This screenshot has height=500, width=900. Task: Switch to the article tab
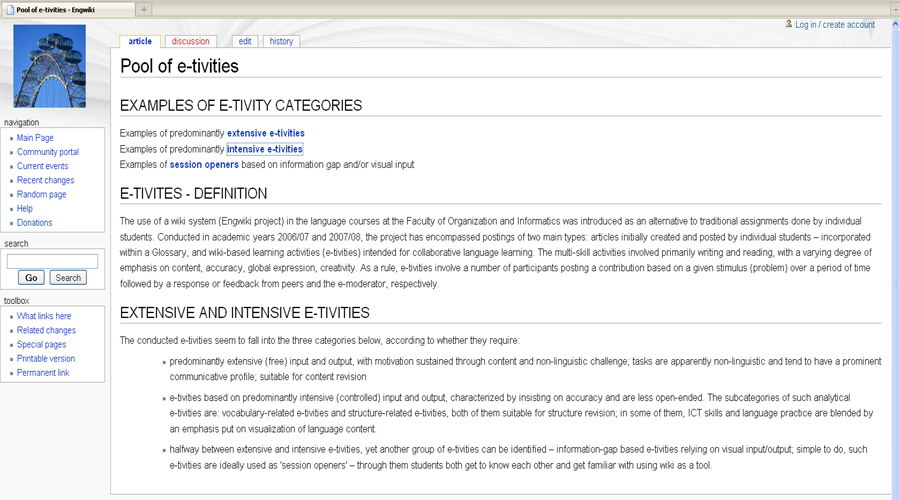[140, 41]
